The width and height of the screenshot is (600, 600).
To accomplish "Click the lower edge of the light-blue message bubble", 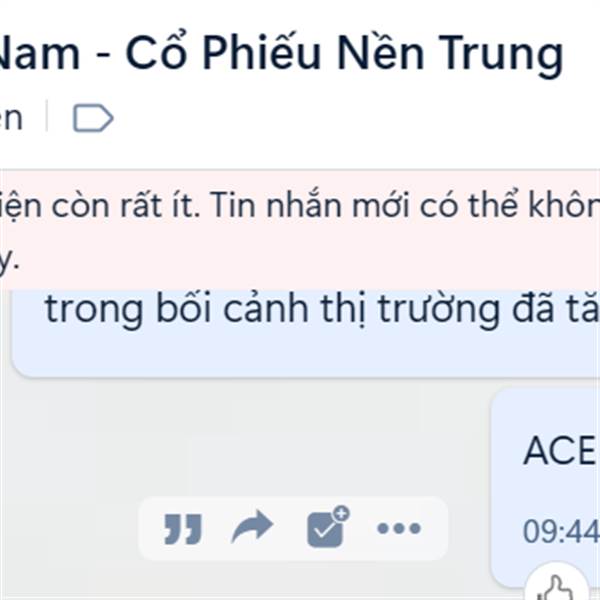I will tap(306, 367).
